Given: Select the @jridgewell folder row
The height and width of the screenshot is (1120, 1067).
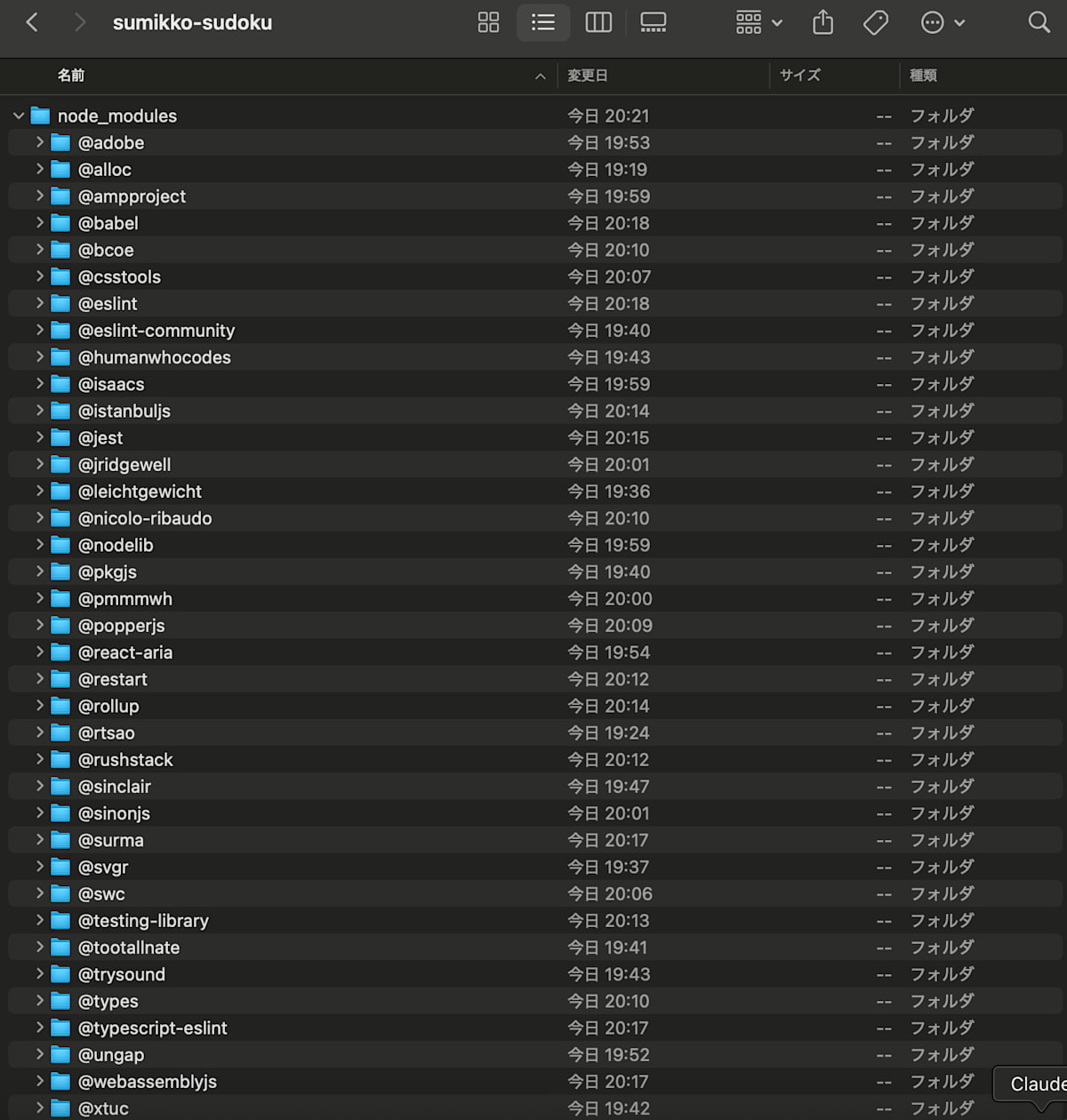Looking at the screenshot, I should point(535,465).
